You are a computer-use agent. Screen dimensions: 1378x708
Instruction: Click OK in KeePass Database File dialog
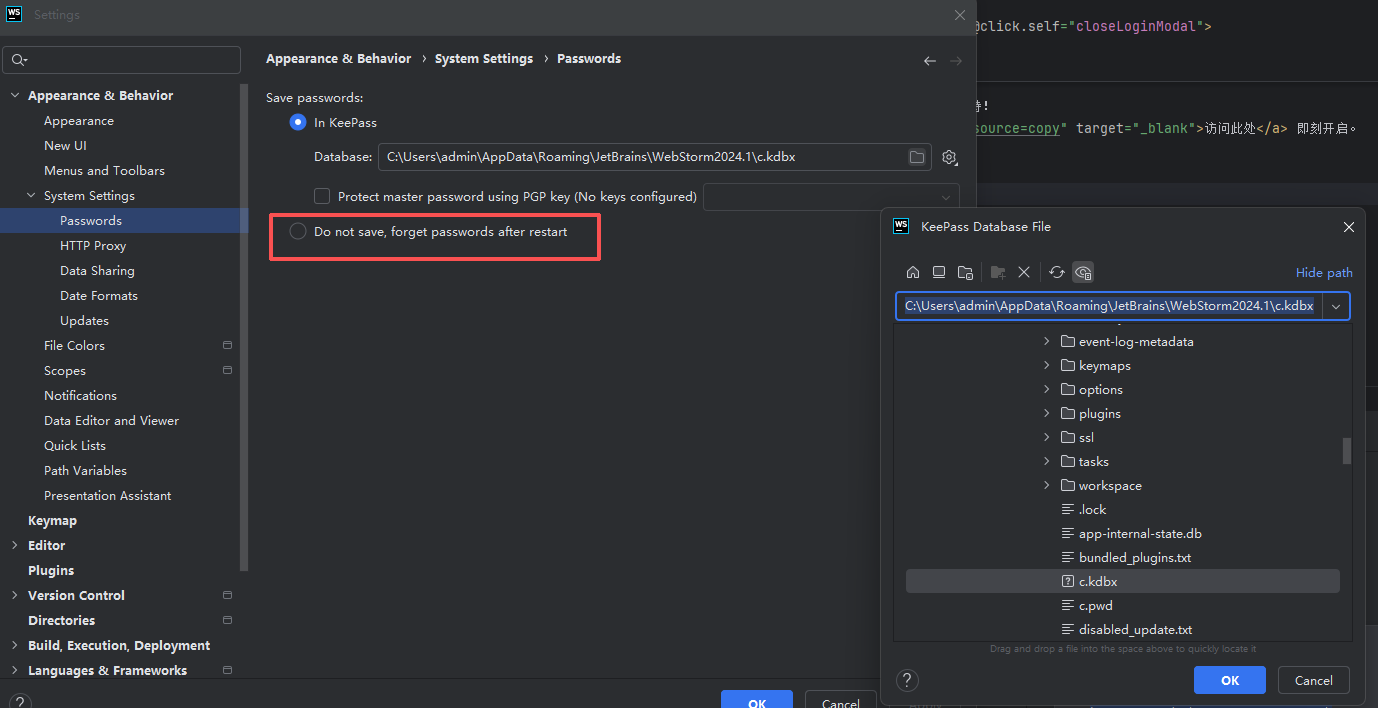1230,680
